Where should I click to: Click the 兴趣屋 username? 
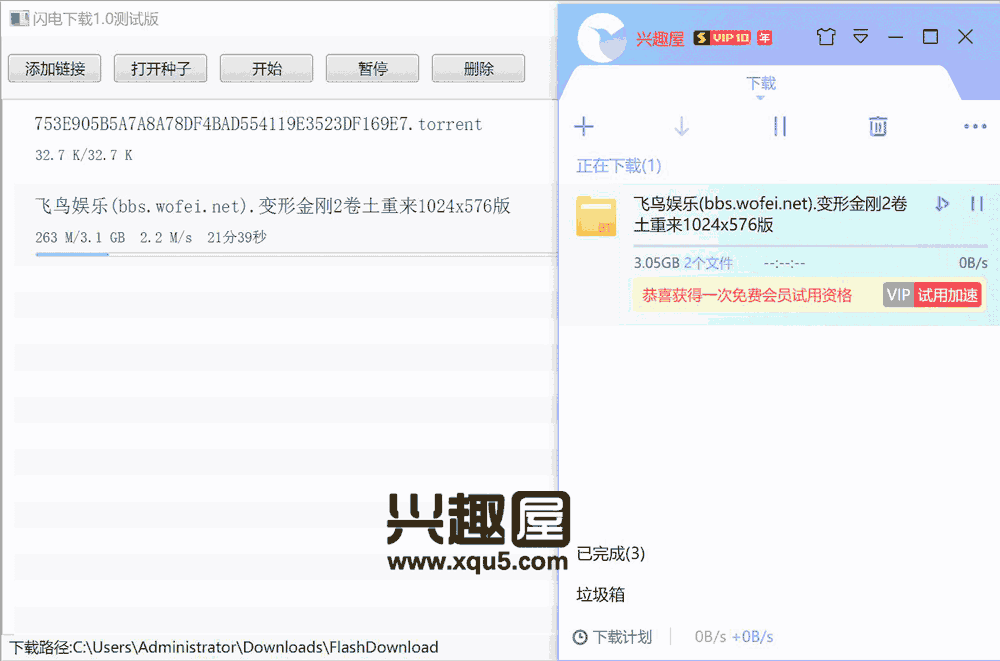tap(659, 38)
